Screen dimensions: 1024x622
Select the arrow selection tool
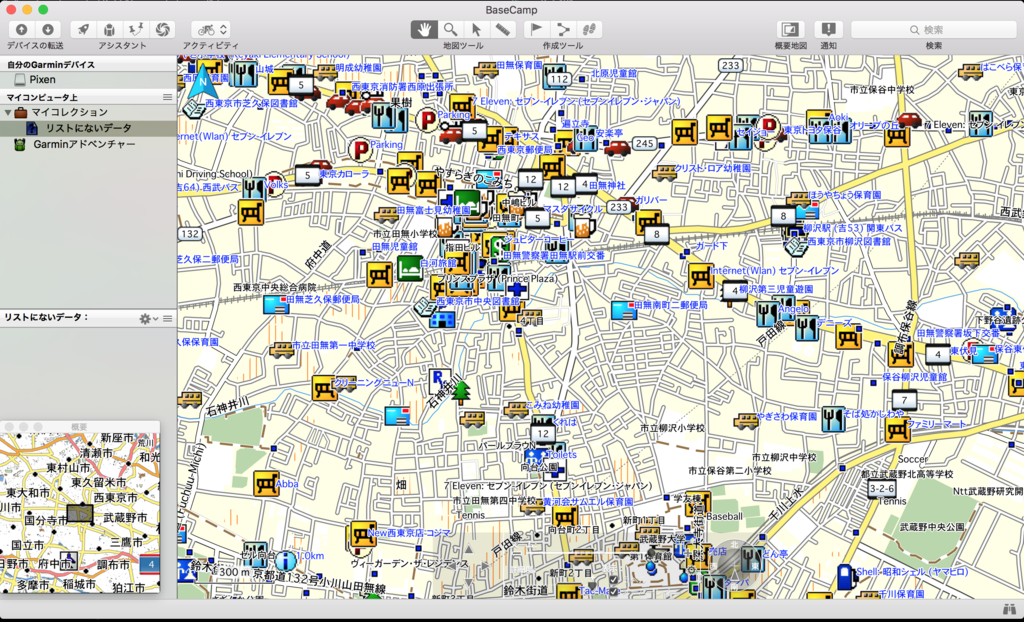coord(477,29)
